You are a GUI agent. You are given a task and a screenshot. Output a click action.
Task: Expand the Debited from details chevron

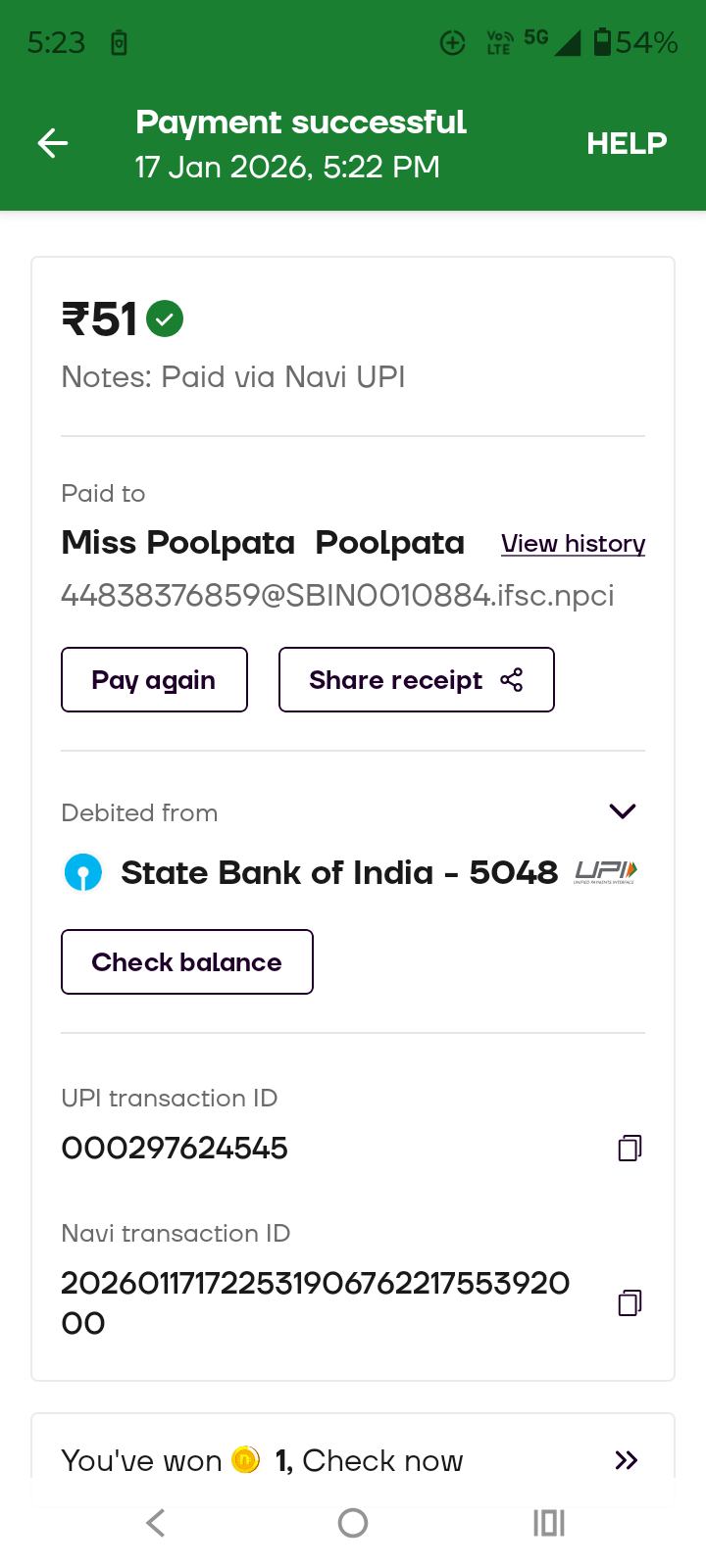tap(623, 811)
